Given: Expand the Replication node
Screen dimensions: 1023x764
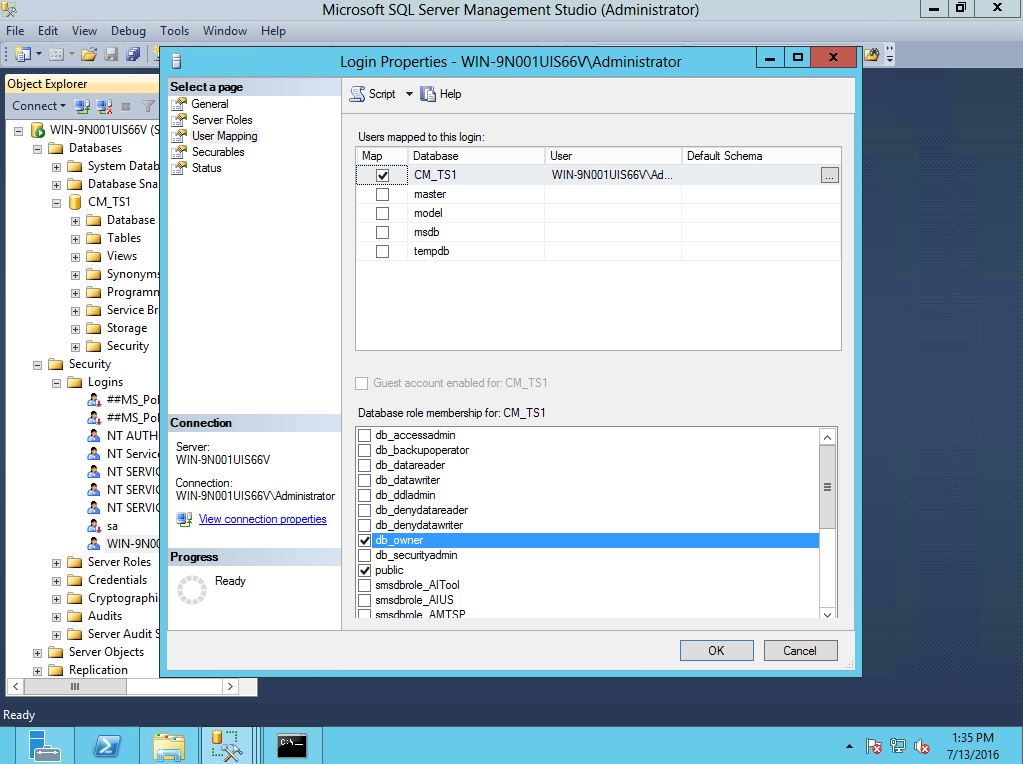Looking at the screenshot, I should click(x=38, y=671).
